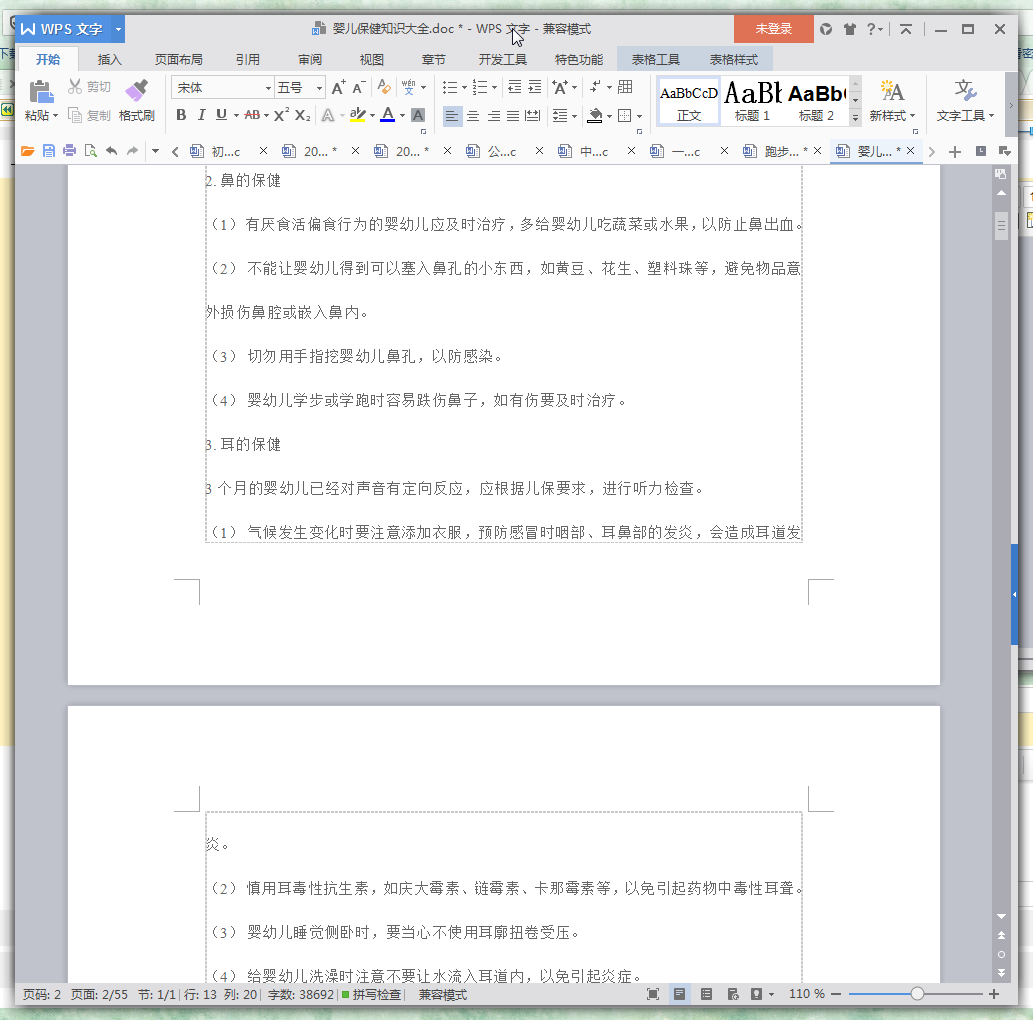Open file with folder icon

click(28, 151)
